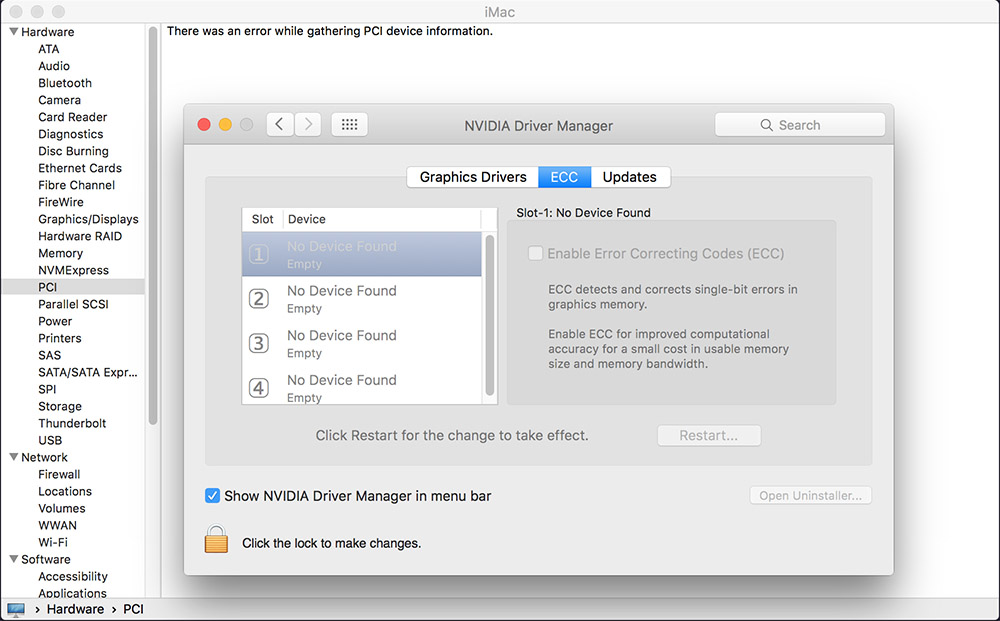Select Wi-Fi under Network
1000x621 pixels.
(x=53, y=542)
